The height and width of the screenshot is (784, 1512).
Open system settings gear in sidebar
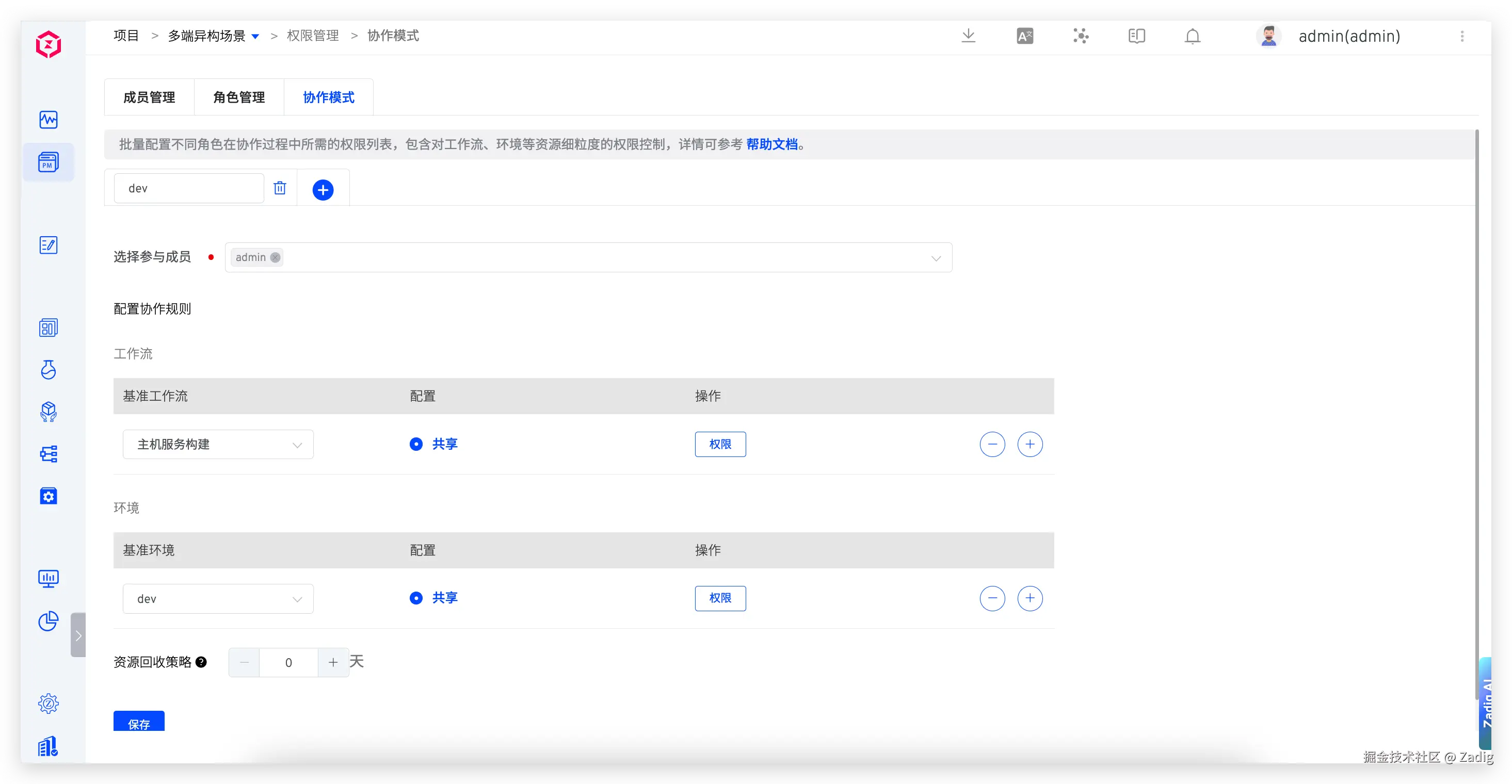pos(48,703)
